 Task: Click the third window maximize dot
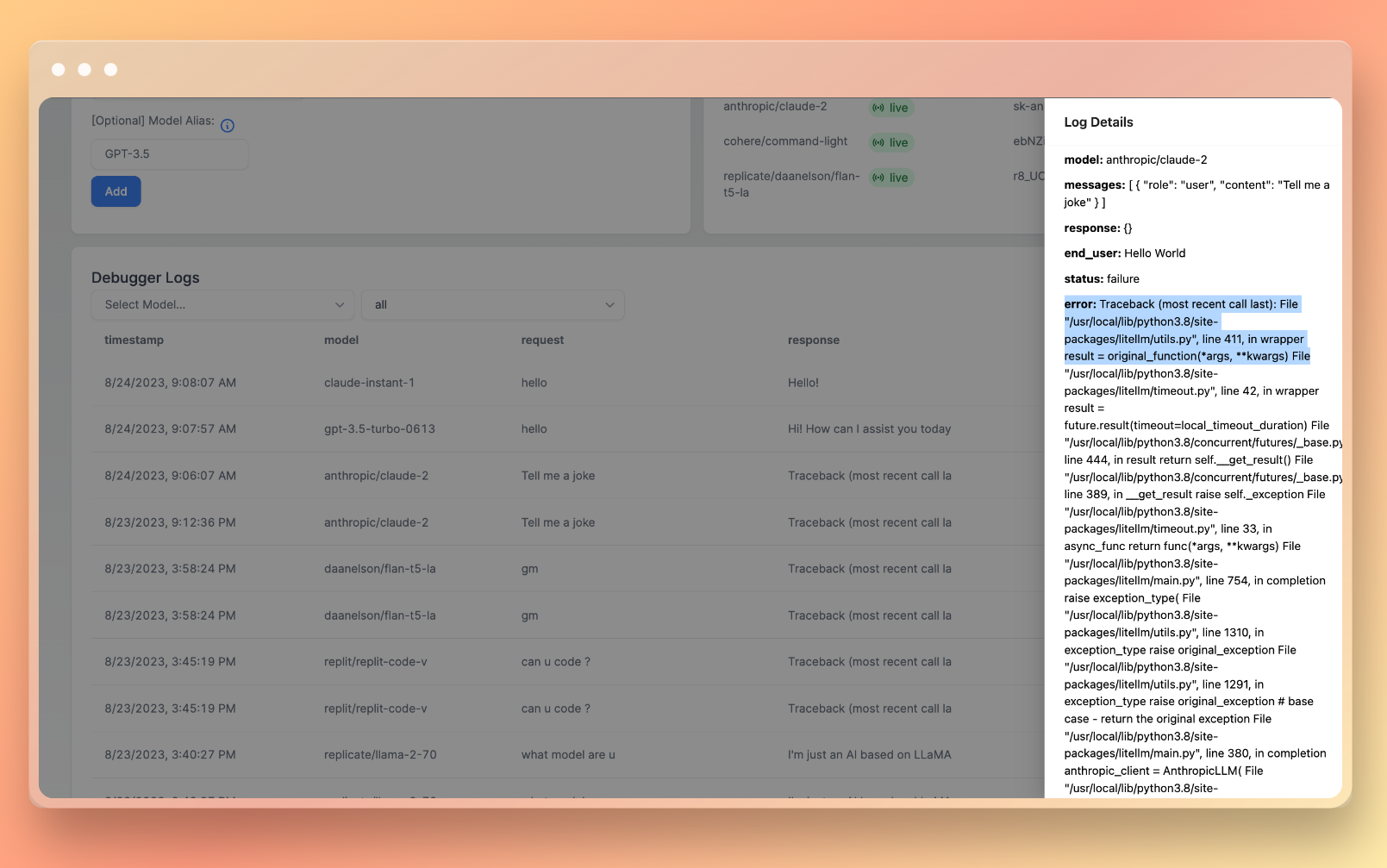point(111,70)
